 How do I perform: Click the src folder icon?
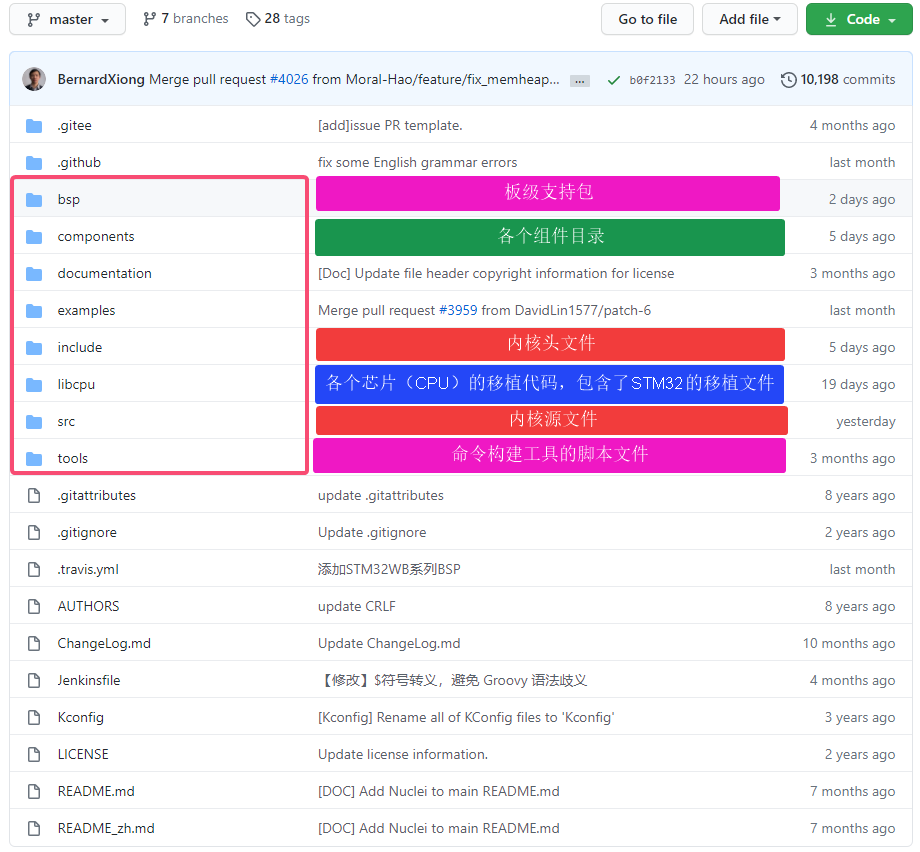tap(34, 421)
